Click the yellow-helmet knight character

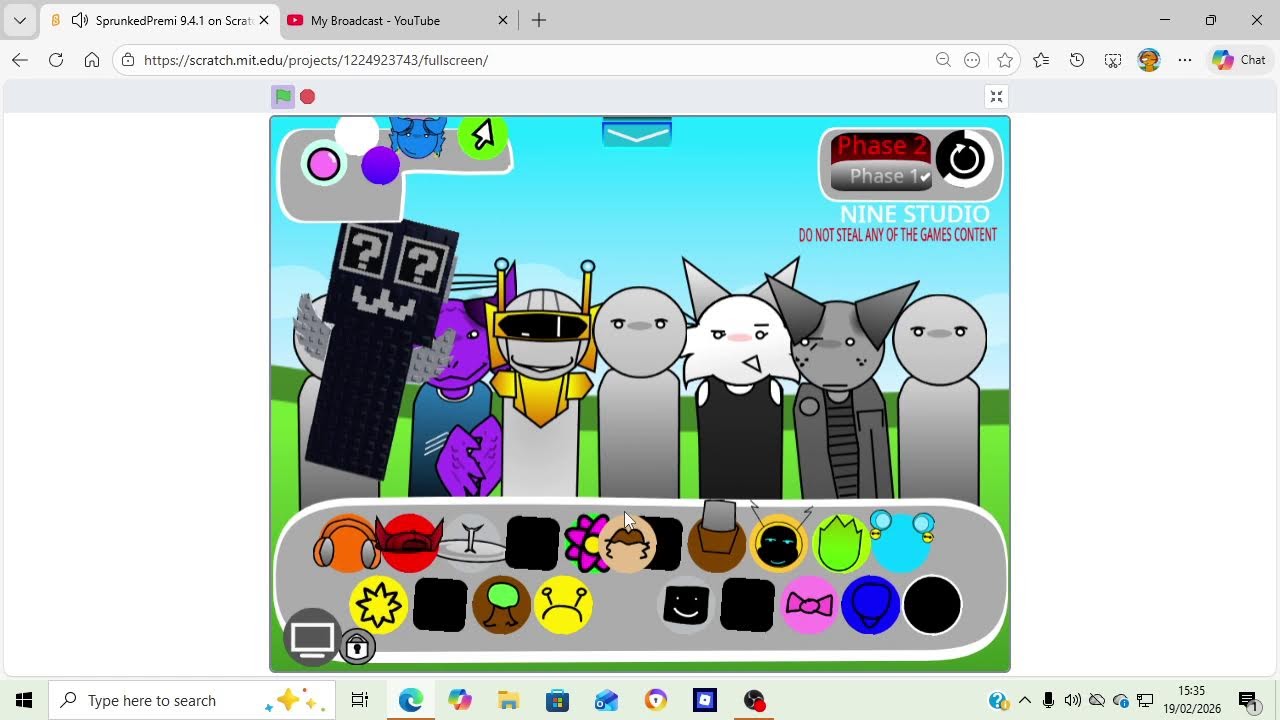click(541, 380)
